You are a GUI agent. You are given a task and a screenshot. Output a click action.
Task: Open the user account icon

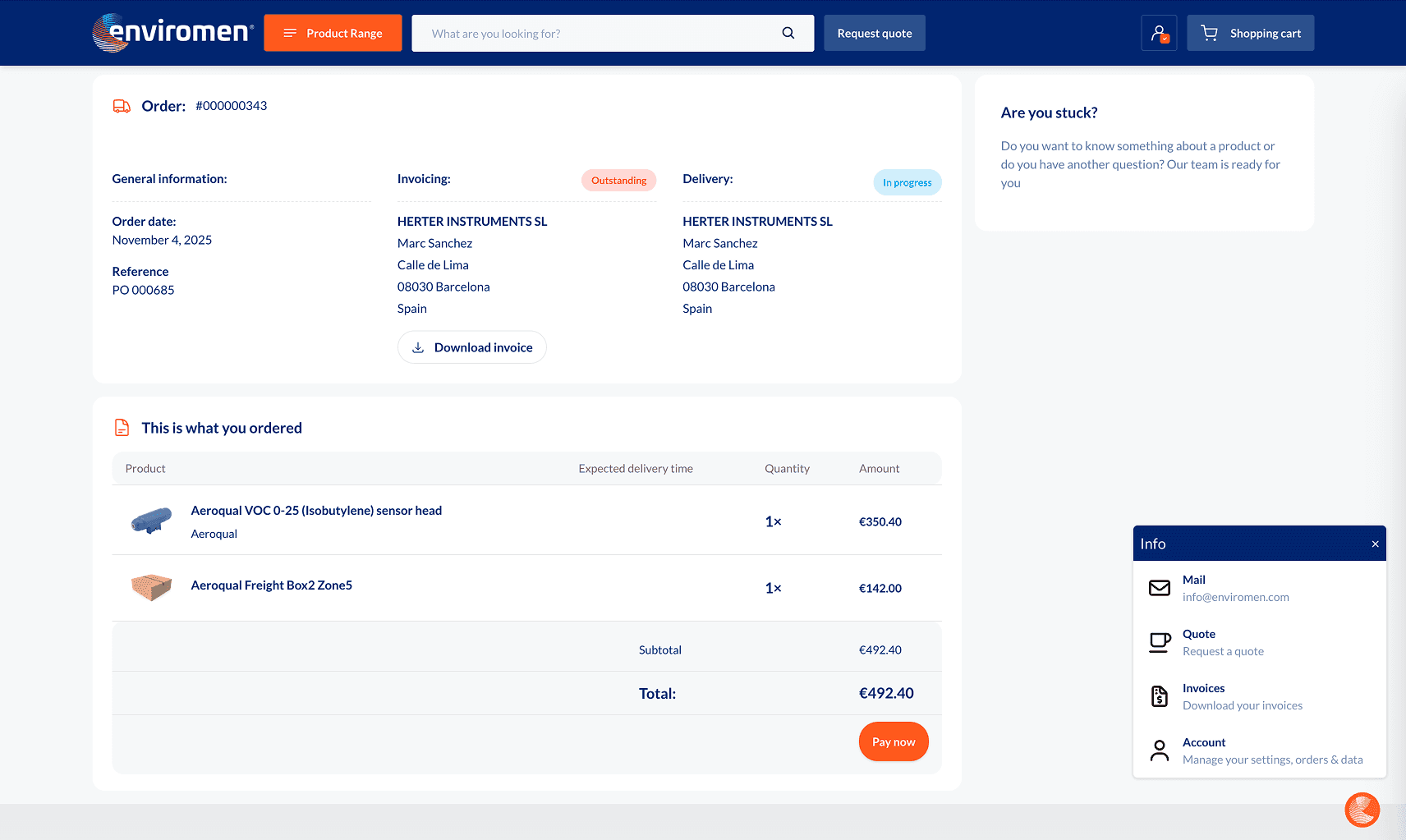[1159, 33]
